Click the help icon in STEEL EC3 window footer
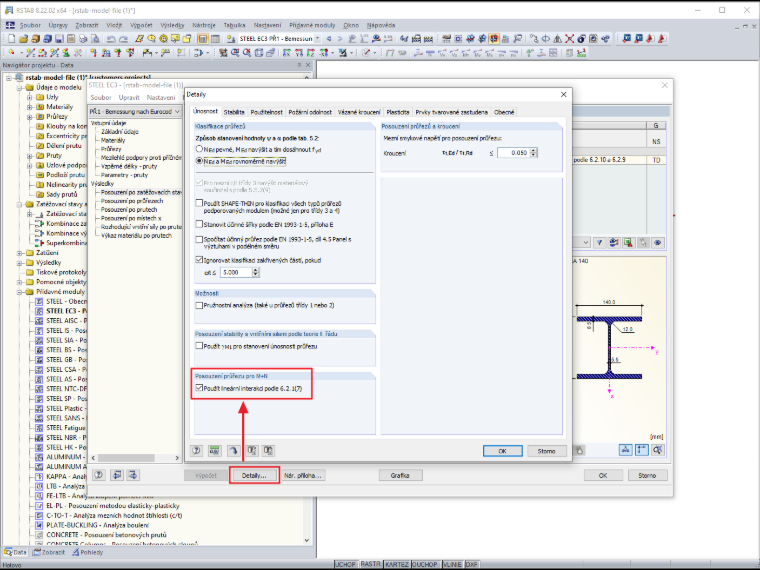 98,475
